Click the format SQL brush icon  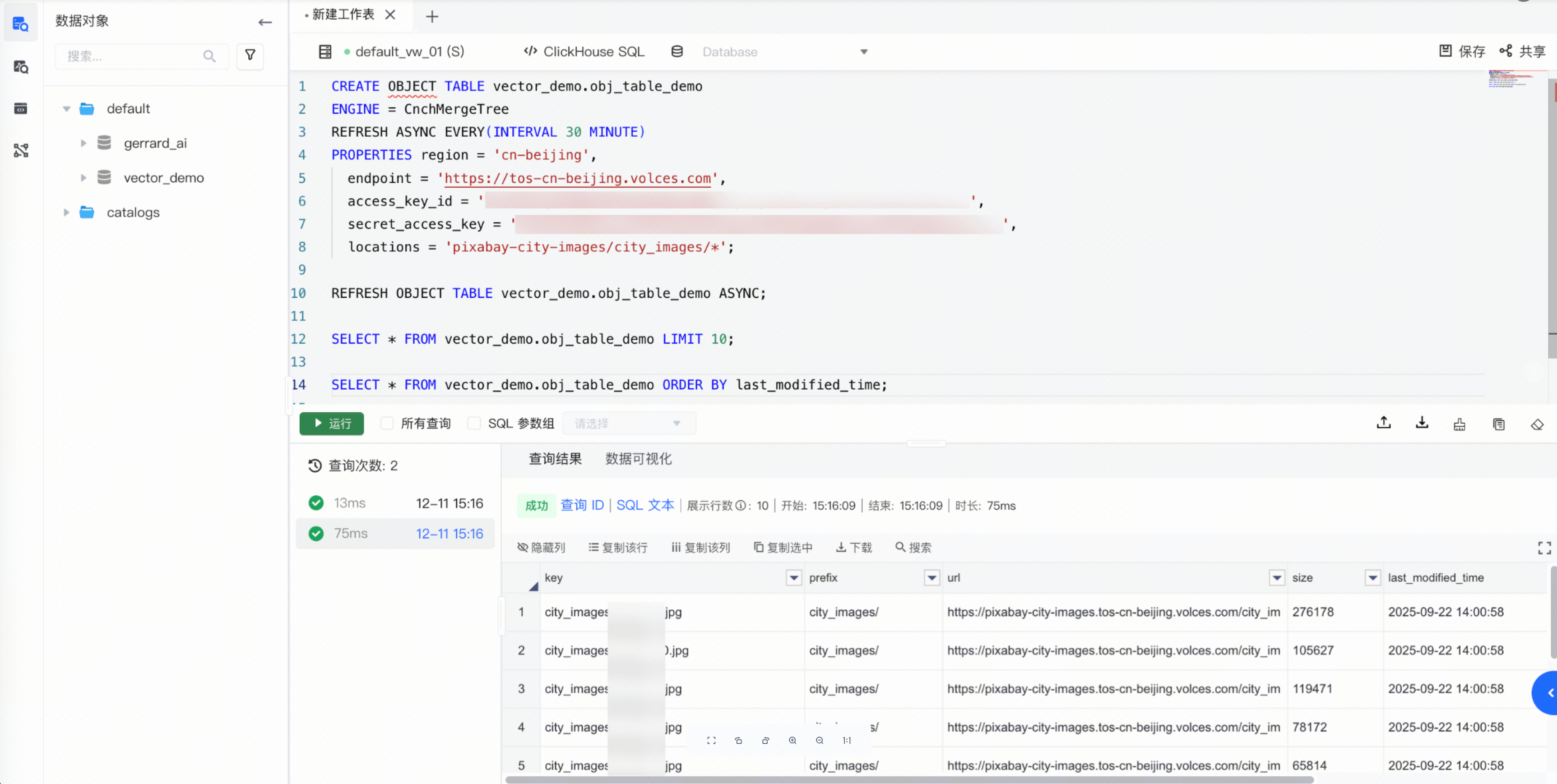tap(1459, 424)
